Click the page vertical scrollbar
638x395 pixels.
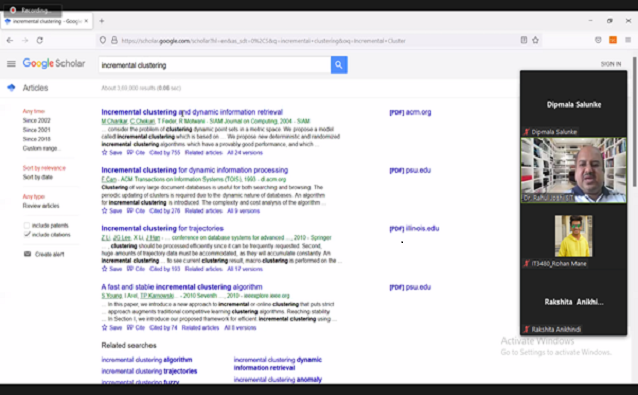(x=634, y=122)
